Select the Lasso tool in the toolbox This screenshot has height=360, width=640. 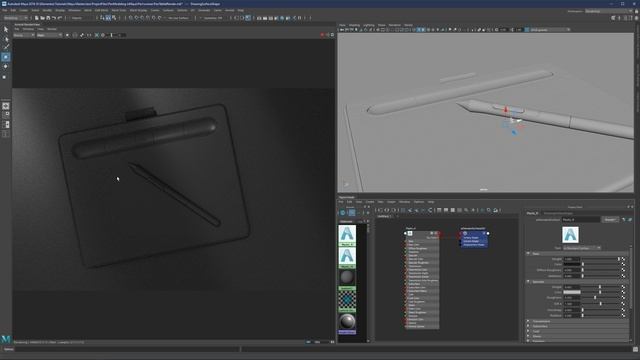(6, 39)
